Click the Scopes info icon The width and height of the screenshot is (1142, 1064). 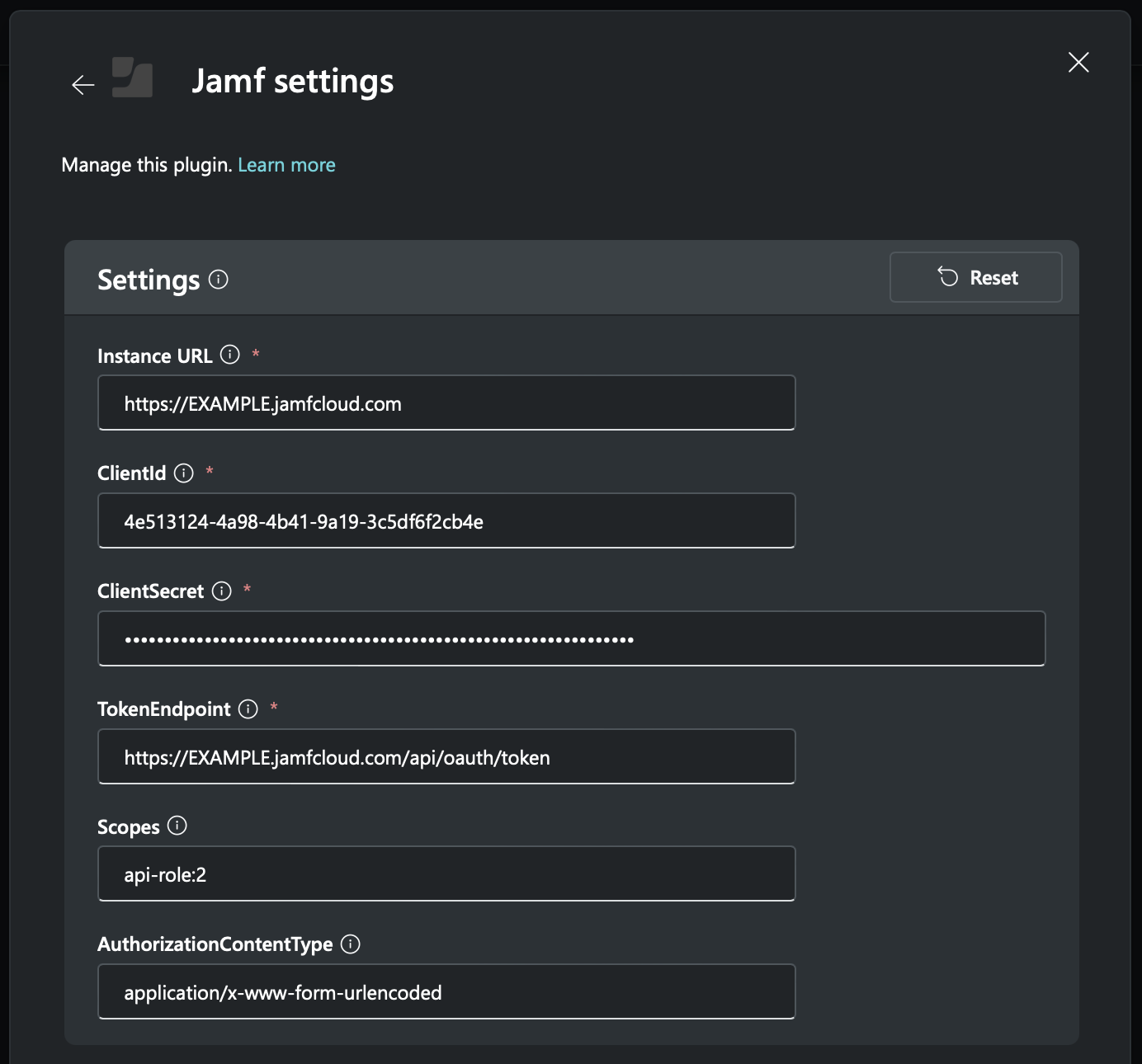(x=177, y=826)
